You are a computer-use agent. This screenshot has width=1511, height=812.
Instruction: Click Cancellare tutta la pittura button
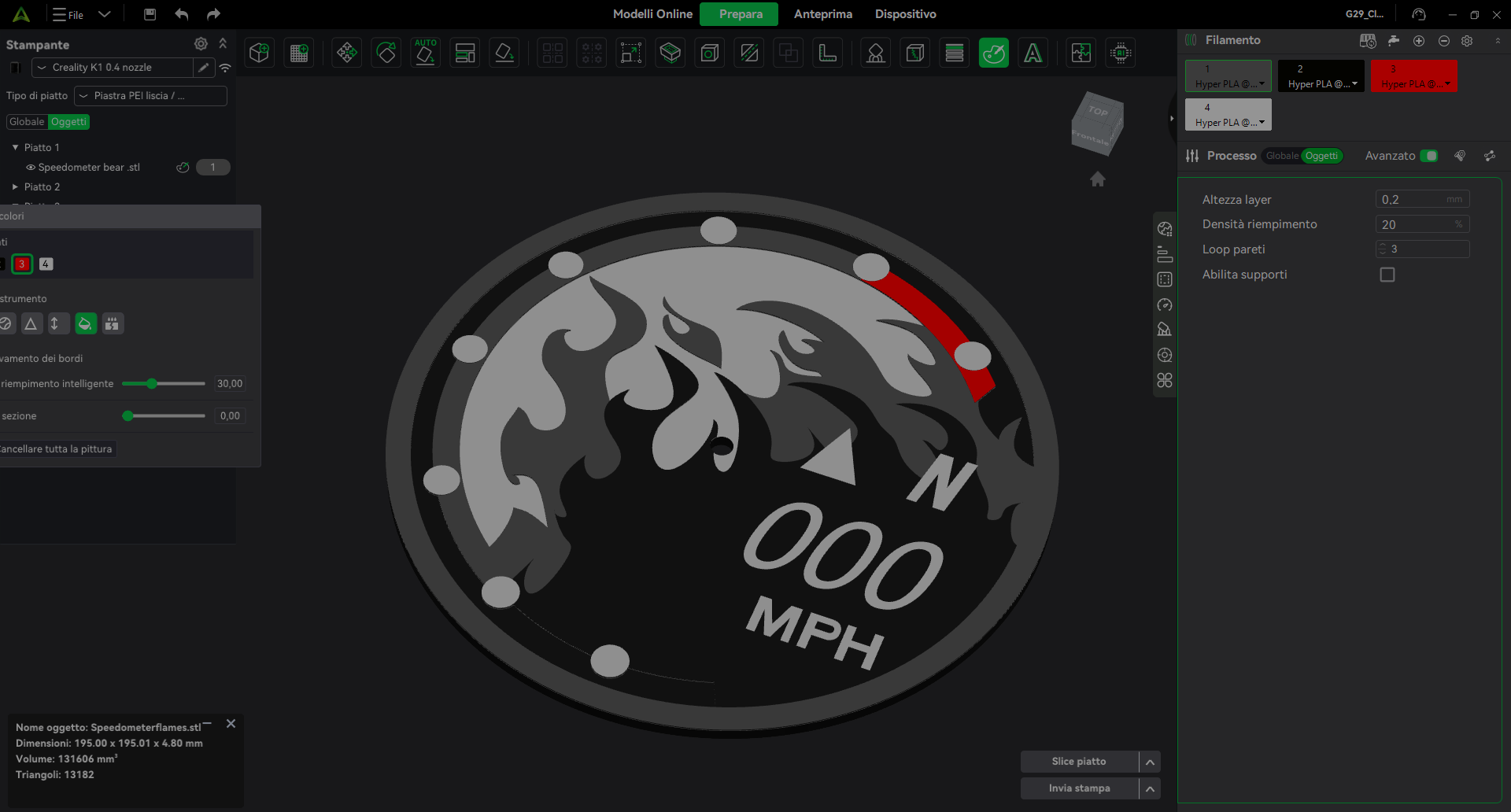[57, 449]
